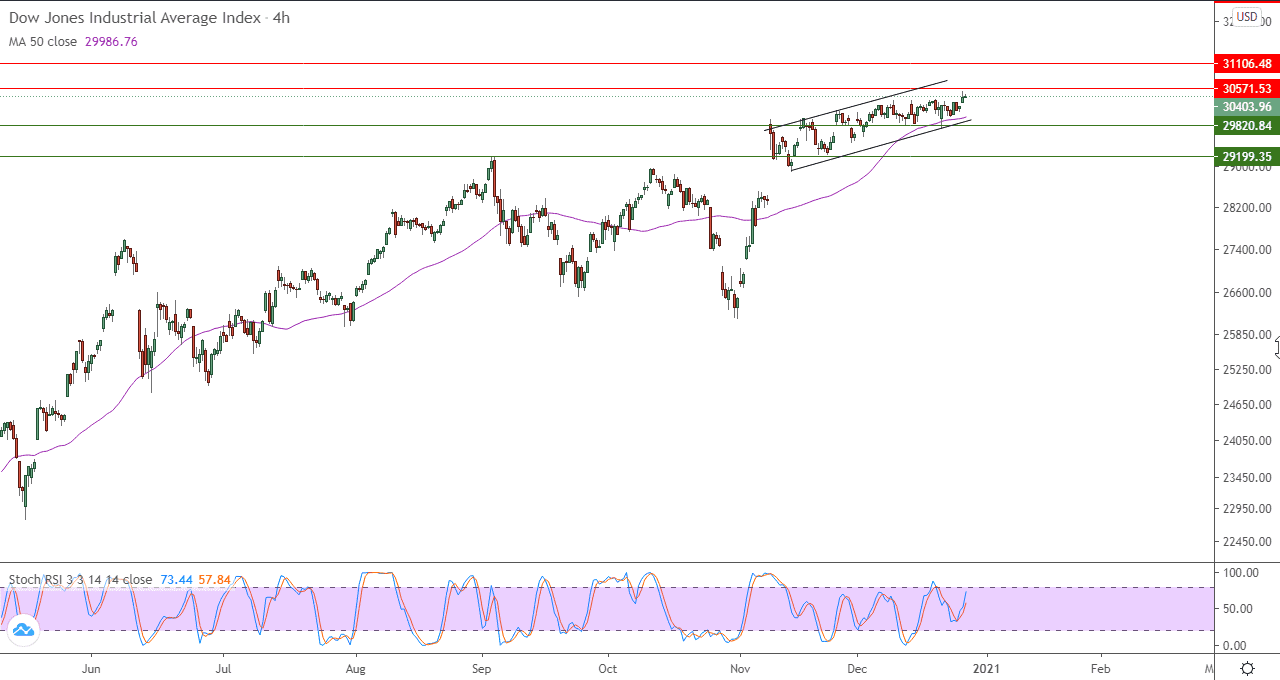Click the 4h interval label in title

point(281,18)
